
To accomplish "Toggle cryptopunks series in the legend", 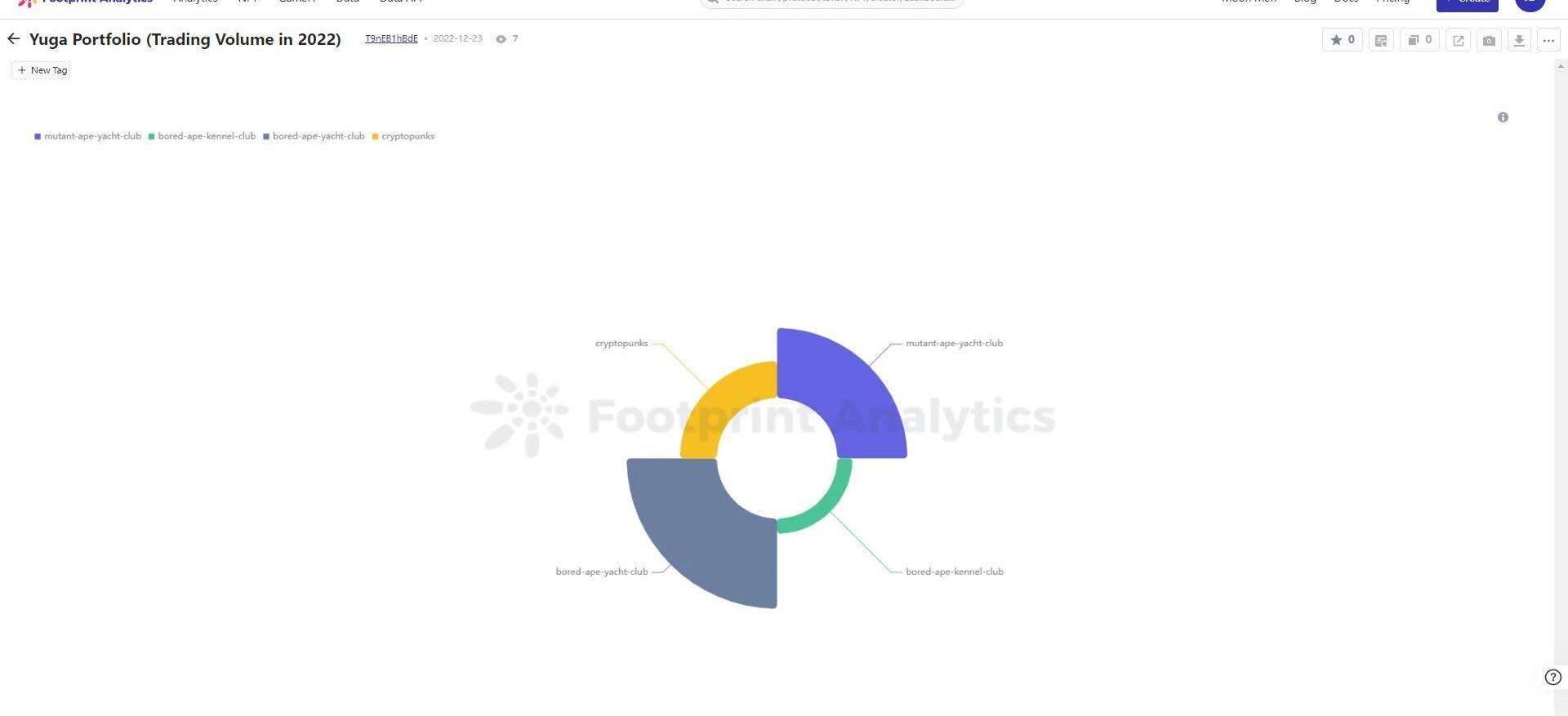I will pyautogui.click(x=403, y=136).
